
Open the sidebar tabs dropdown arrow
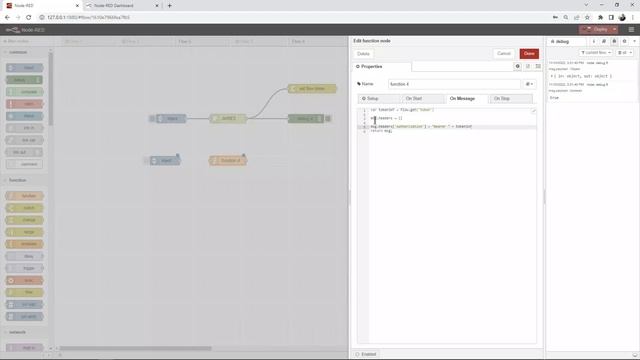[634, 41]
